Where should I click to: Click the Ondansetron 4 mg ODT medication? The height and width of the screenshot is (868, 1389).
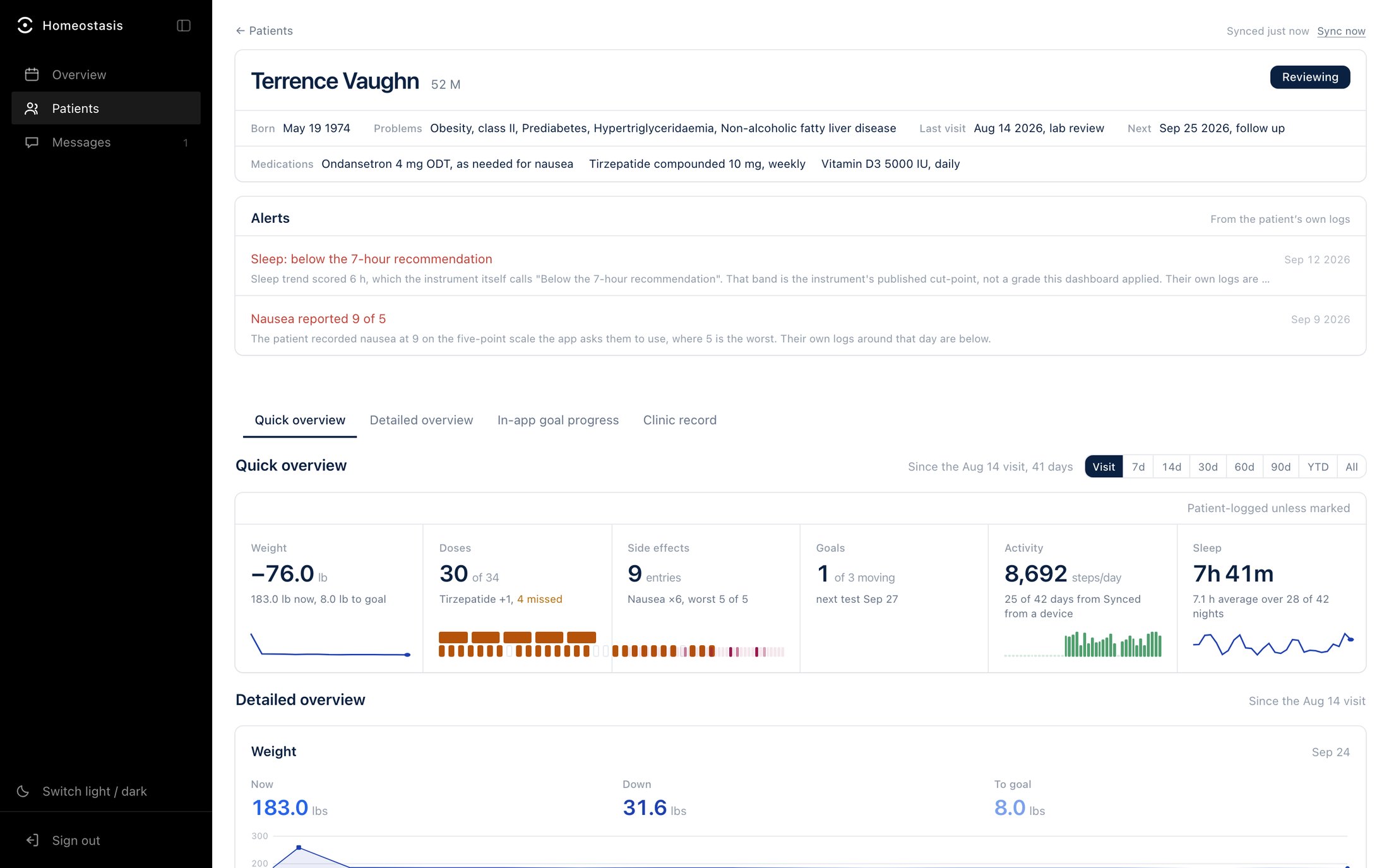[x=447, y=163]
